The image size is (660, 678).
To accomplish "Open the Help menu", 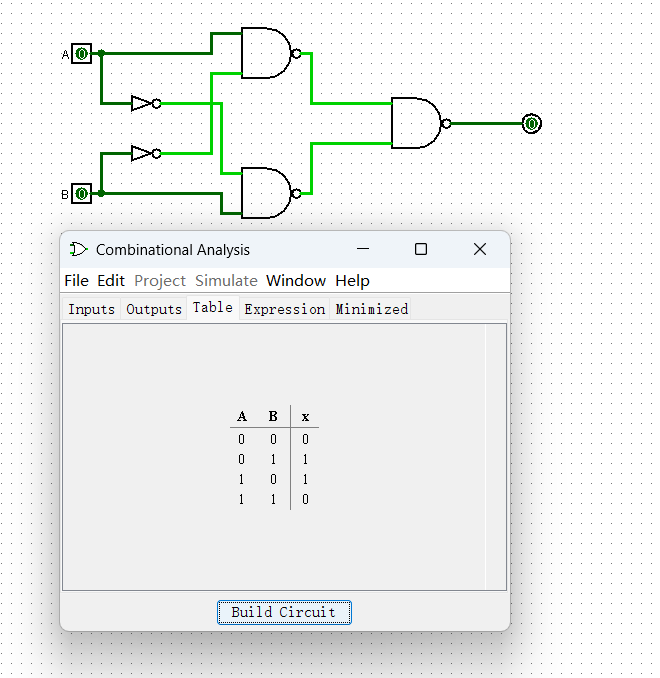I will [x=352, y=280].
